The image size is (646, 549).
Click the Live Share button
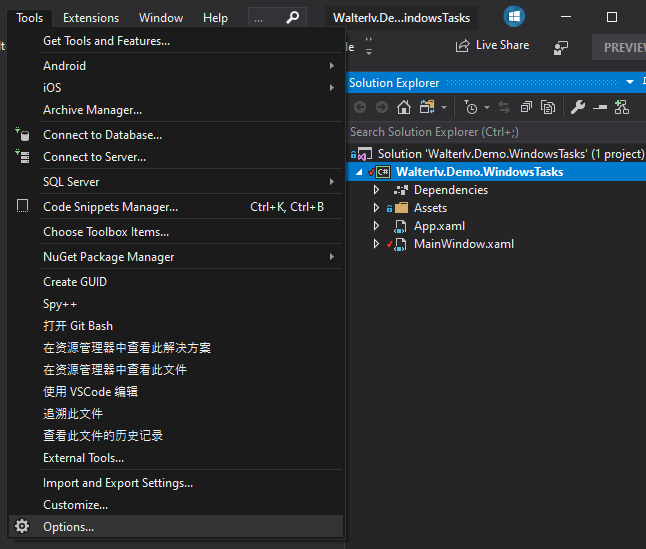pyautogui.click(x=492, y=46)
